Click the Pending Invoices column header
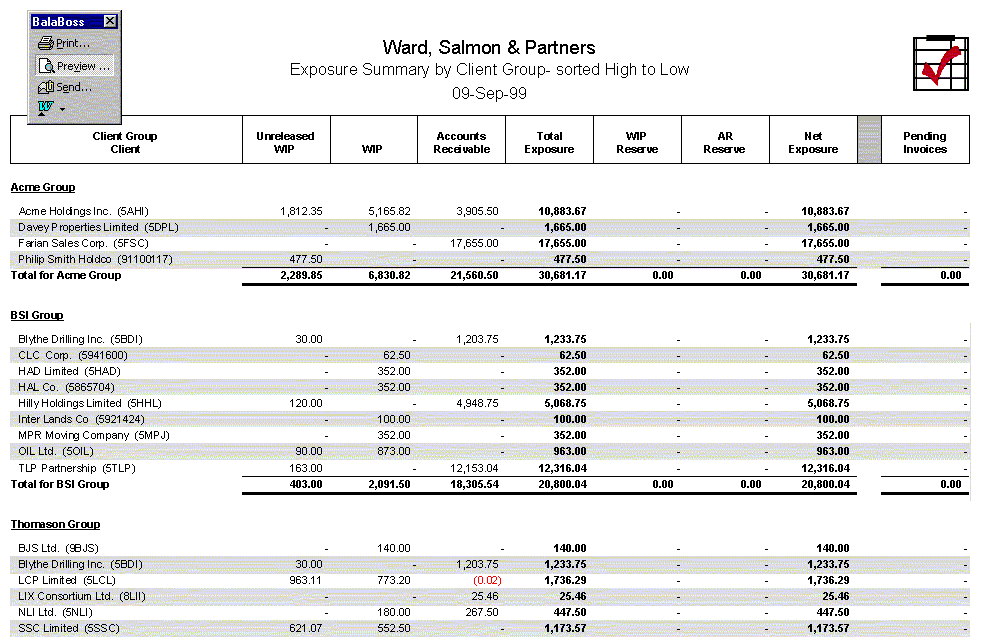The height and width of the screenshot is (637, 985). (x=924, y=142)
